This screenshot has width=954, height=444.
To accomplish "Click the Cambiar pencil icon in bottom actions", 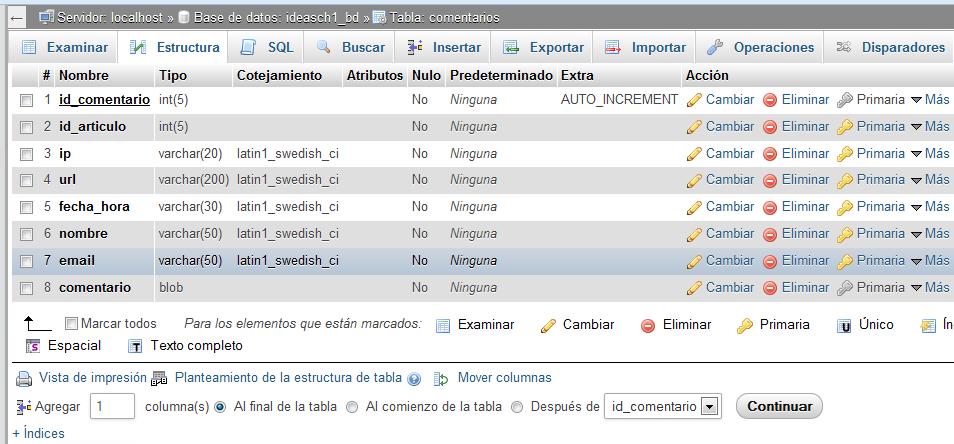I will [x=548, y=326].
